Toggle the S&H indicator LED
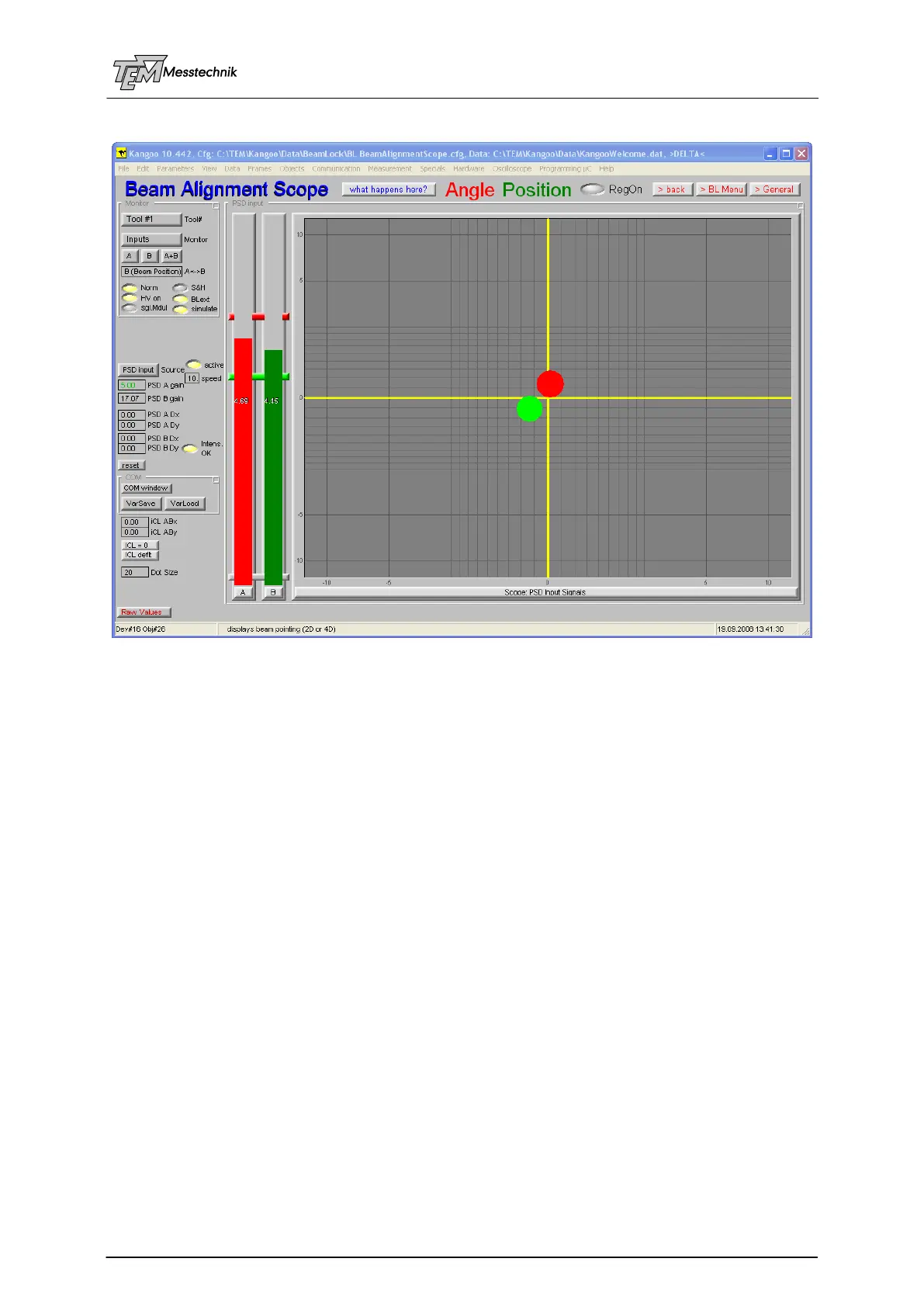 [180, 288]
